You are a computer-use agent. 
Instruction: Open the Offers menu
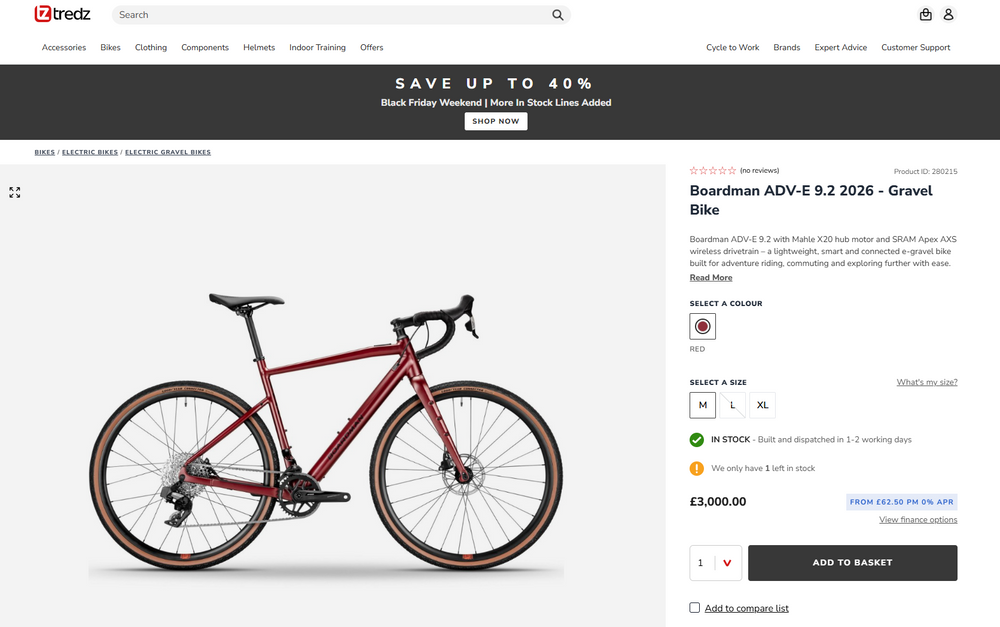click(371, 47)
